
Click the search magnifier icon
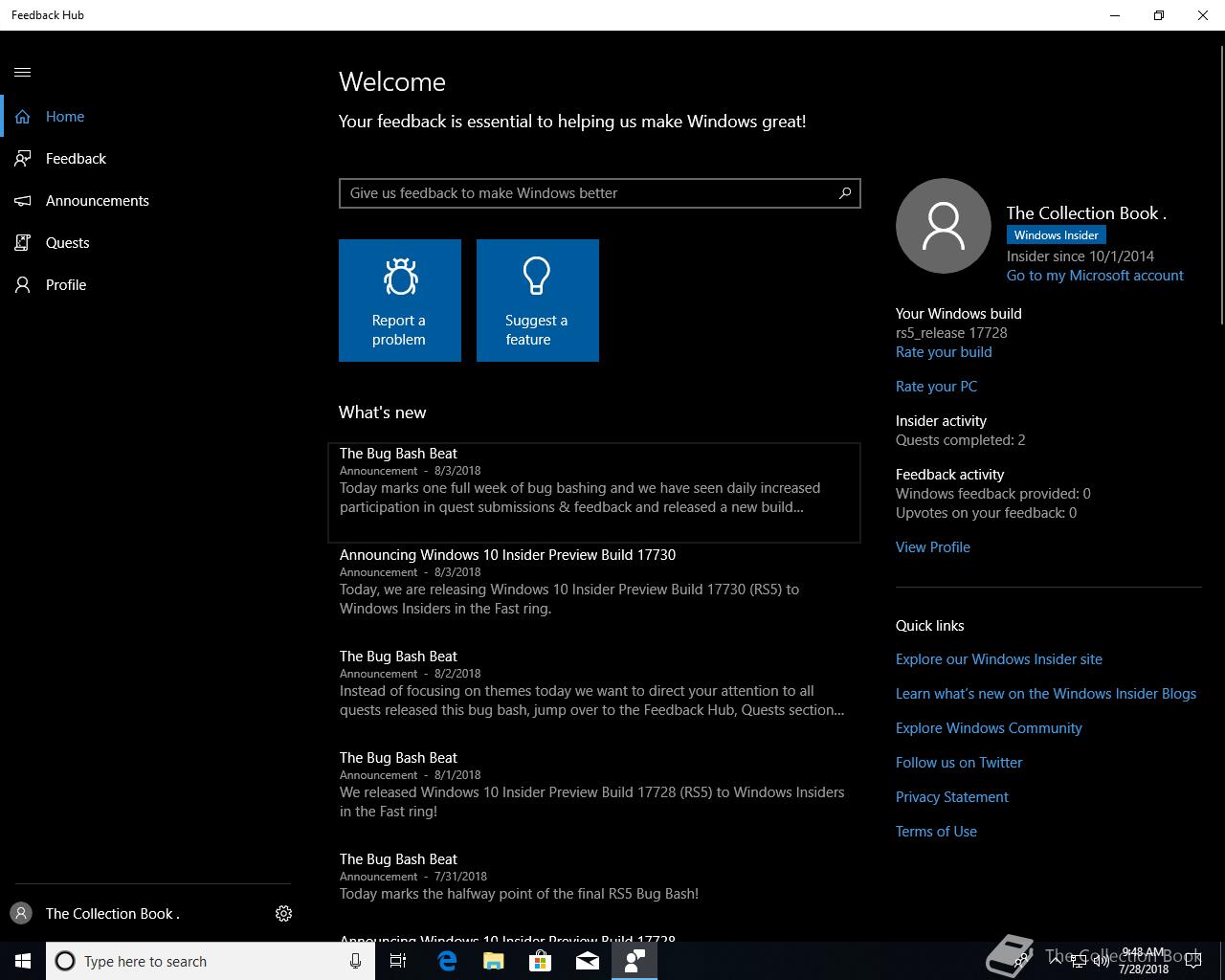845,193
